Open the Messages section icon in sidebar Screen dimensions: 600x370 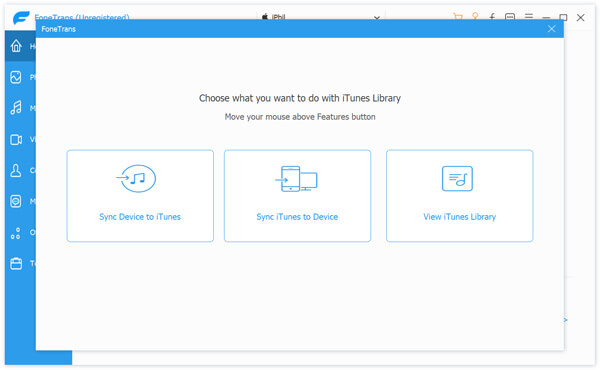(16, 201)
